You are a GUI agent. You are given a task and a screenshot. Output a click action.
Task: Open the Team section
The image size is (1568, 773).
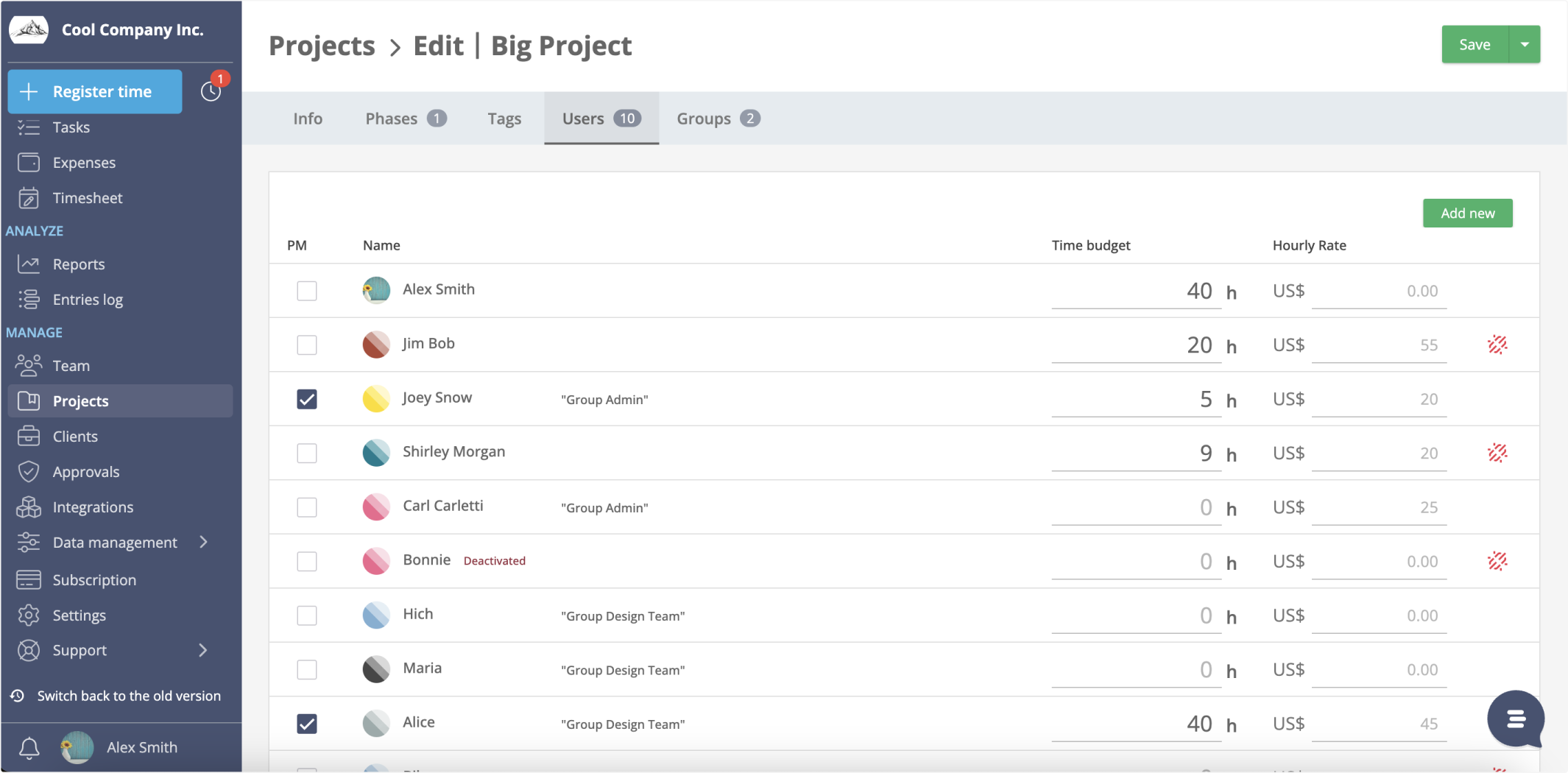coord(71,365)
